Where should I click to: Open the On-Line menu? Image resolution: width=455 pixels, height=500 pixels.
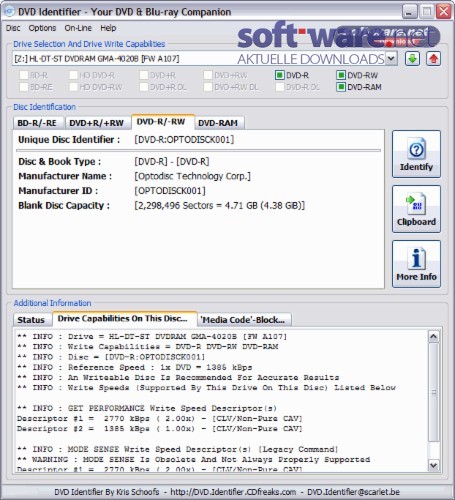78,28
